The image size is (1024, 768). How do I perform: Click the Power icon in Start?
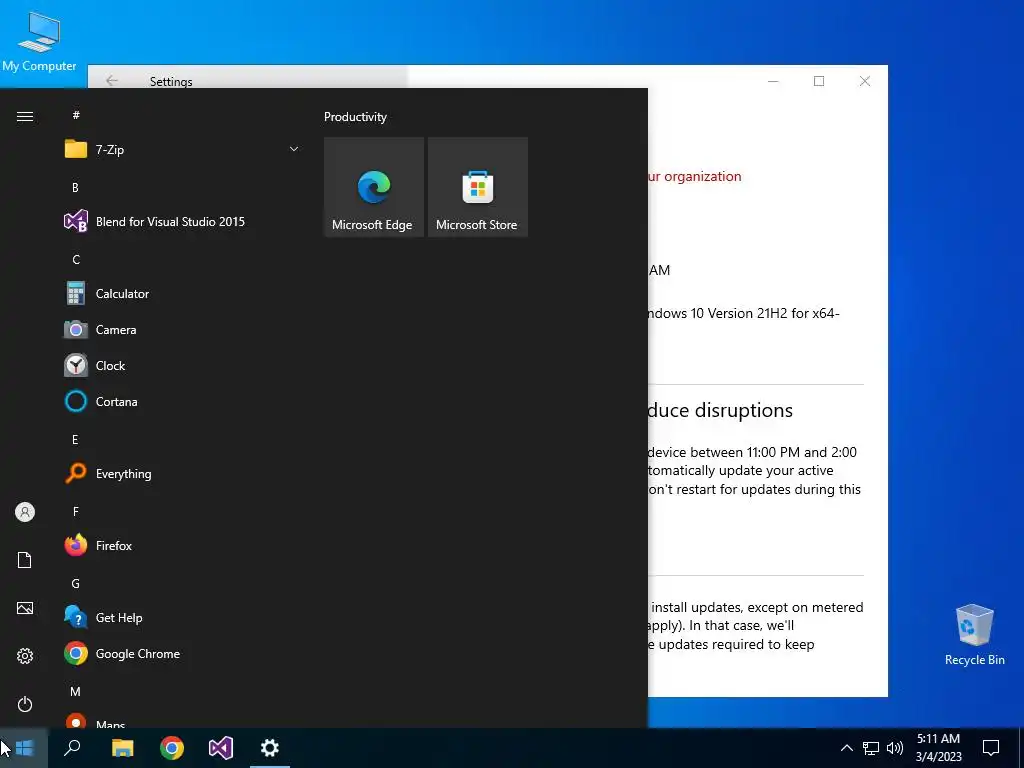tap(25, 704)
